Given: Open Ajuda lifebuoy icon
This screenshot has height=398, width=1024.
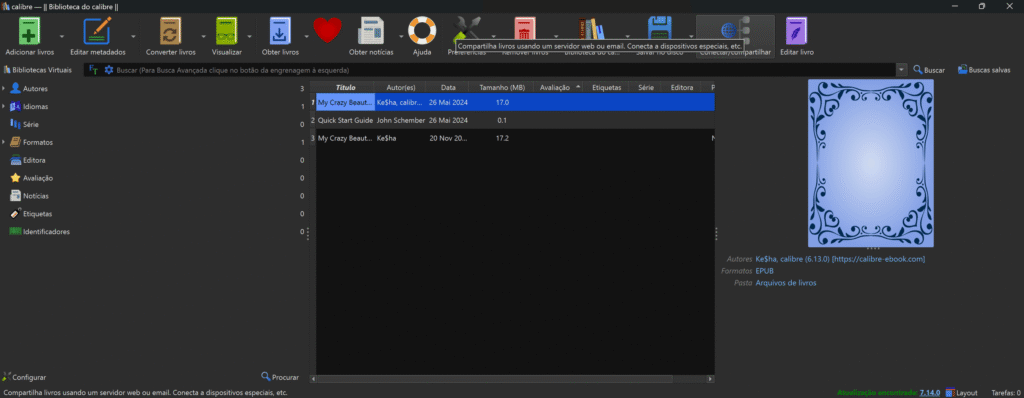Looking at the screenshot, I should pos(422,31).
